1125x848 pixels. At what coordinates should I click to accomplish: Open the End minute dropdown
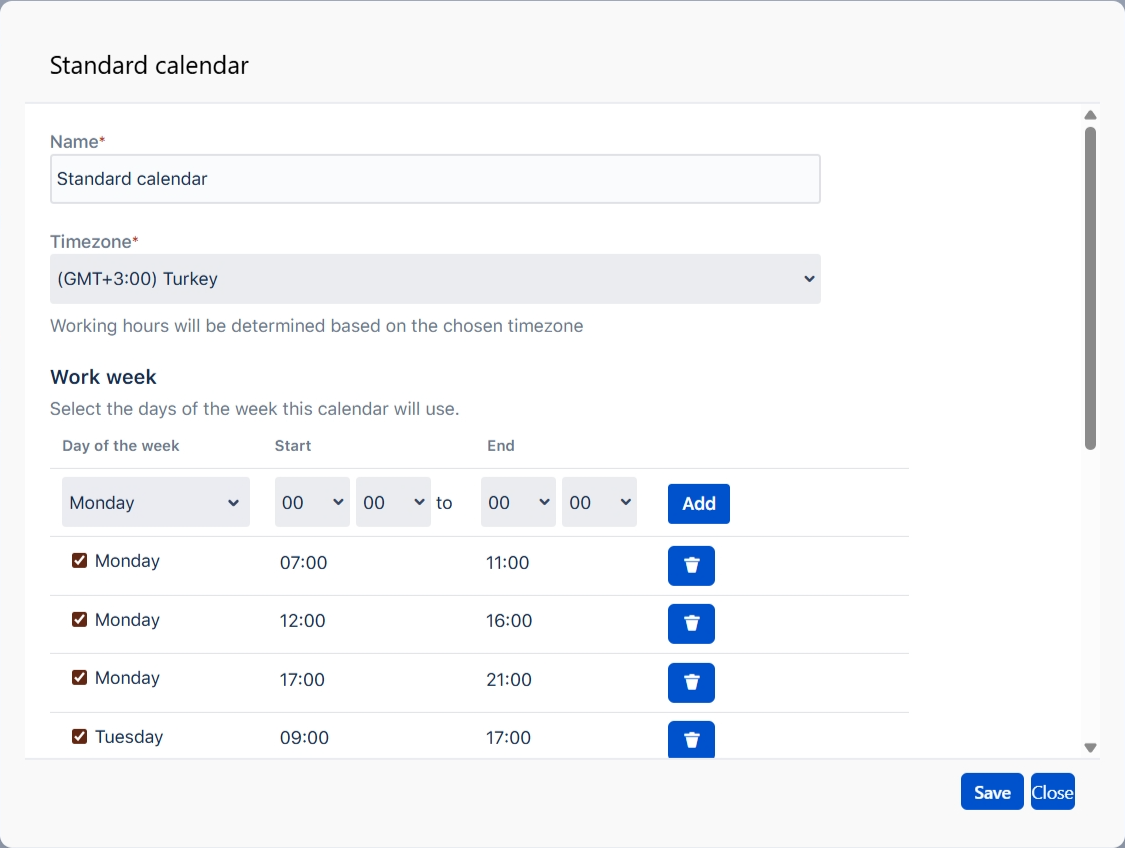tap(599, 502)
